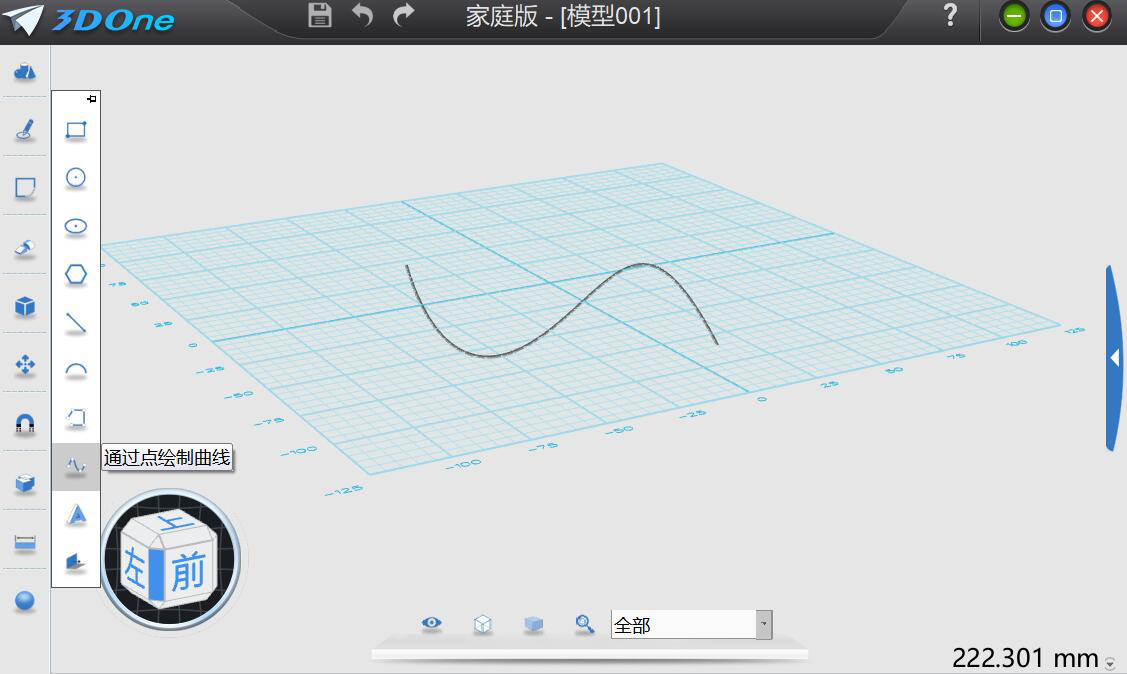Open the material sphere color tool

pyautogui.click(x=24, y=601)
